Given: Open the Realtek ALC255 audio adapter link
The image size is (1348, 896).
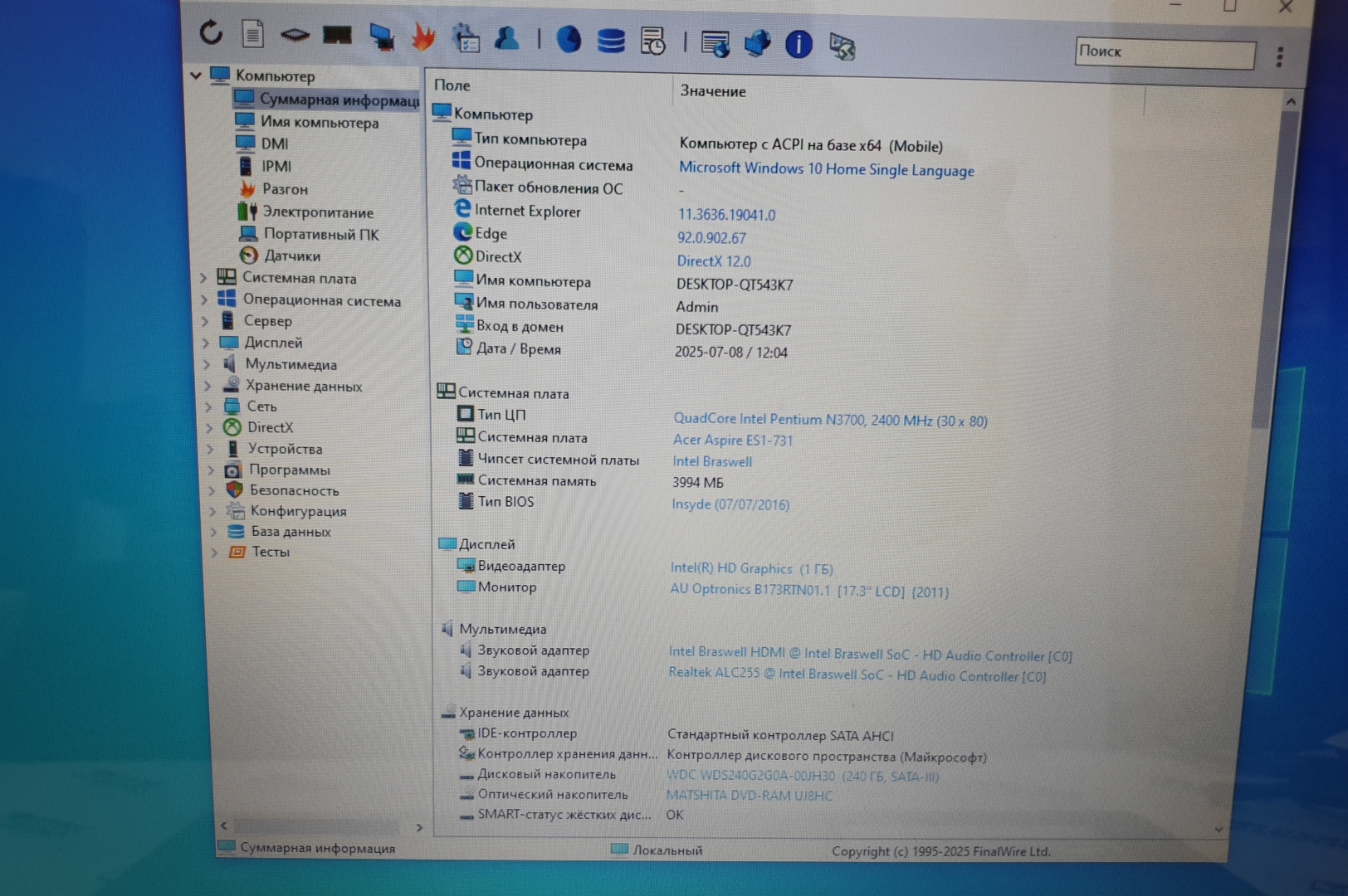Looking at the screenshot, I should 857,674.
